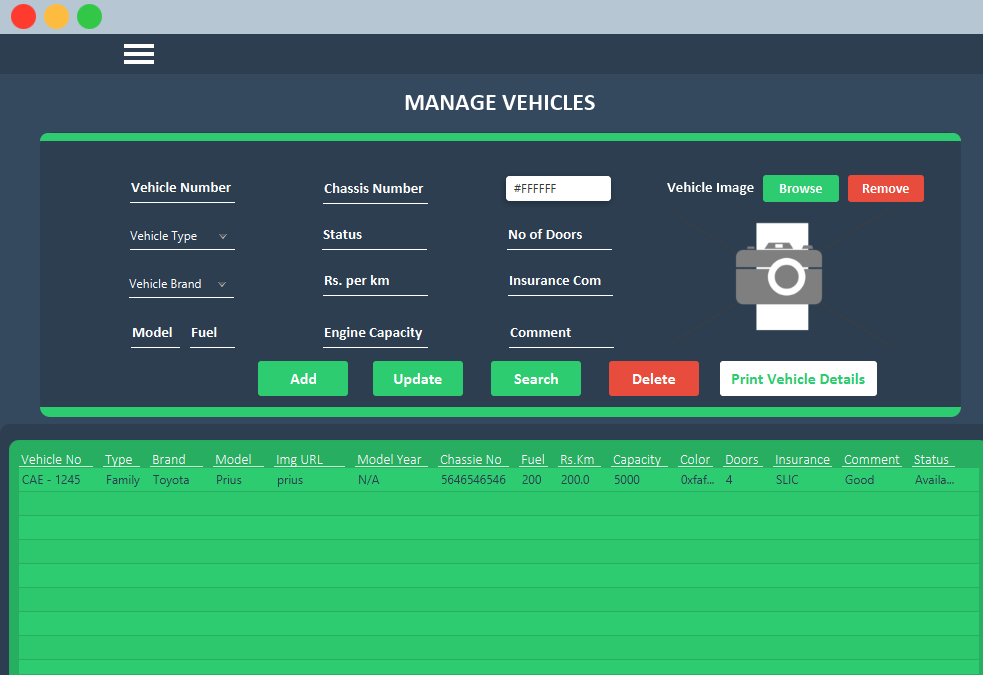Click the fuel value 200 cell
The height and width of the screenshot is (675, 983).
point(532,479)
